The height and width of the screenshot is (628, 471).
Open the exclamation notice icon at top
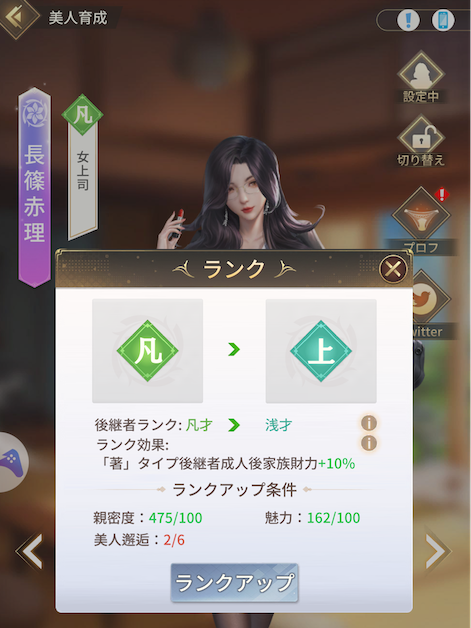tap(408, 20)
